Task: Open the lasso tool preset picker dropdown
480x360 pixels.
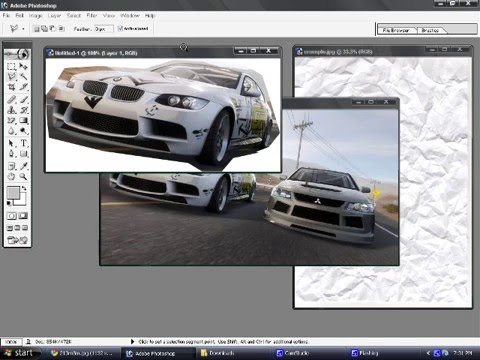Action: tap(23, 29)
